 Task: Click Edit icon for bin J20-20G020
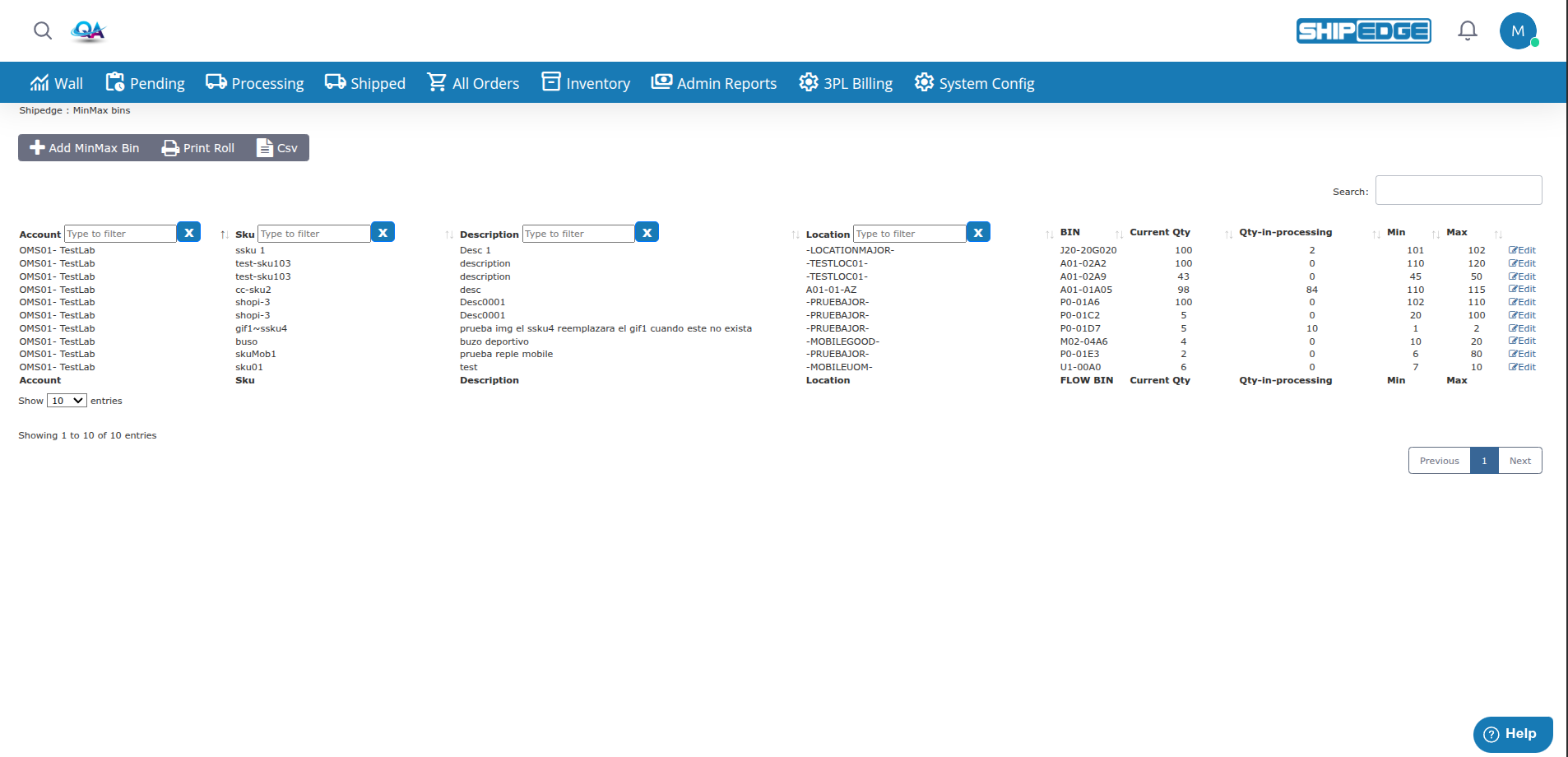(x=1522, y=250)
